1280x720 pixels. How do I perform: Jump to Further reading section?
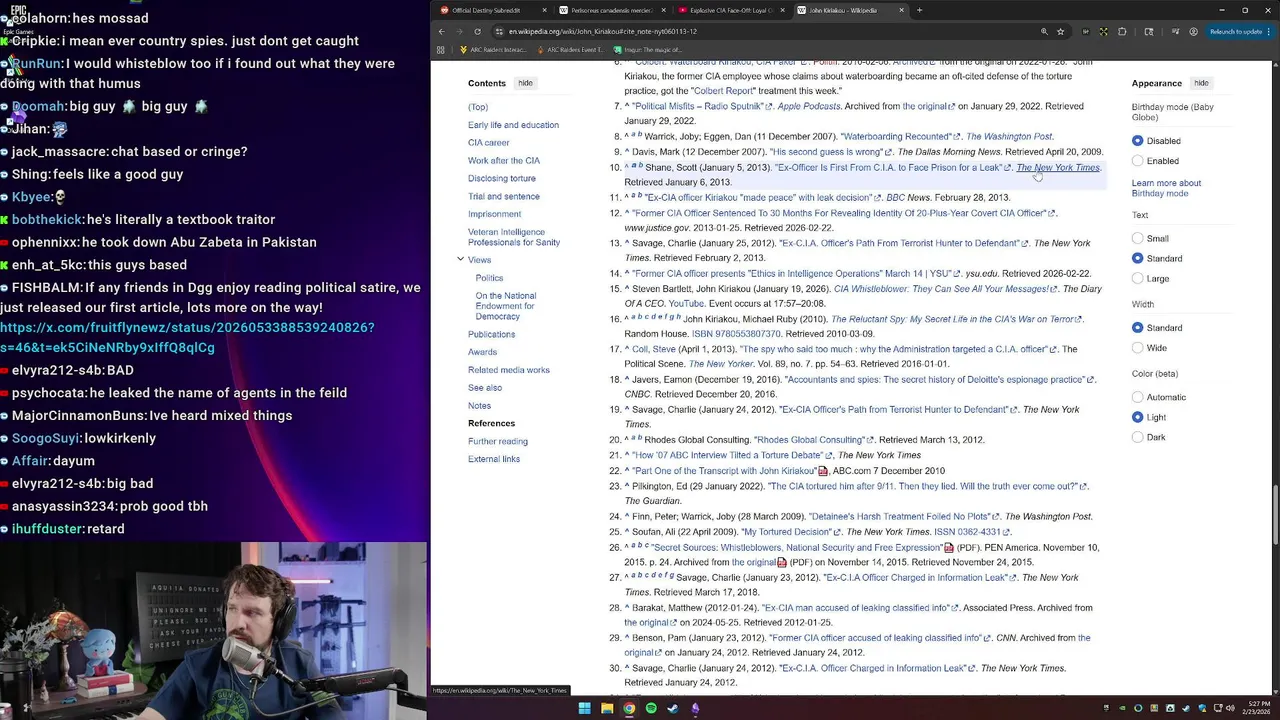(x=498, y=441)
